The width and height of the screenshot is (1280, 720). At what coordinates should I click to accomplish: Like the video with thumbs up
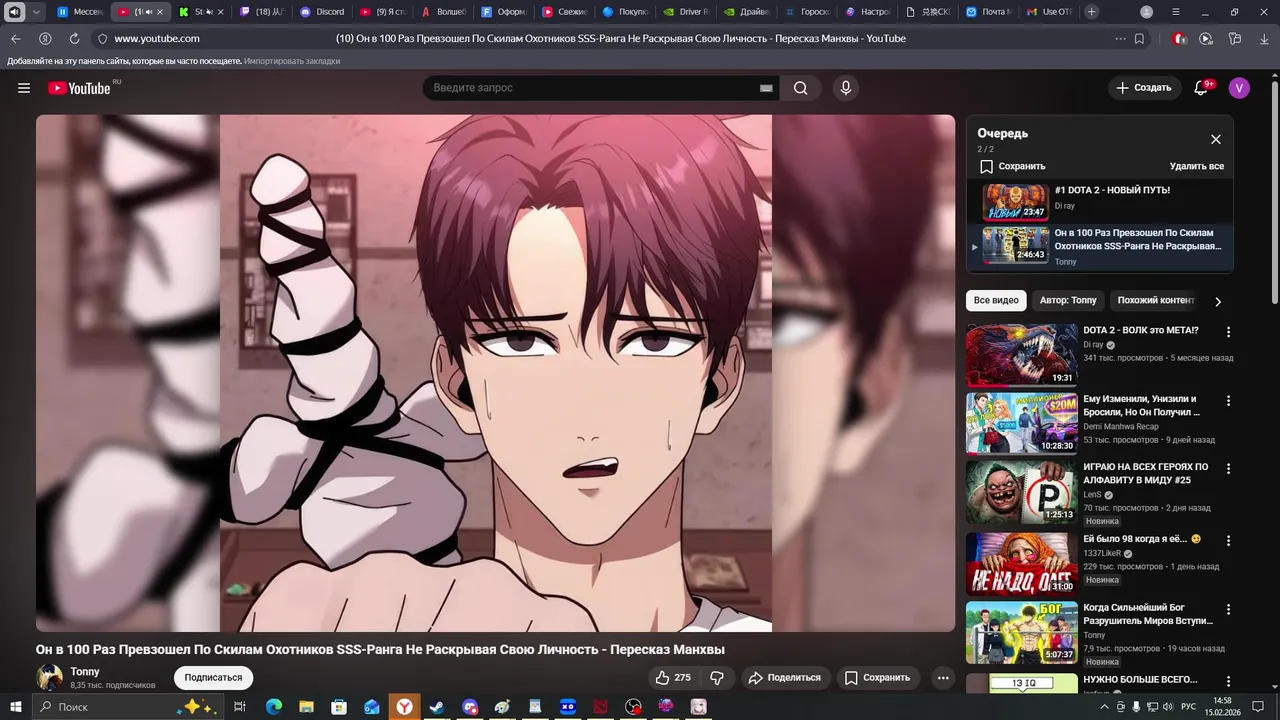point(673,678)
